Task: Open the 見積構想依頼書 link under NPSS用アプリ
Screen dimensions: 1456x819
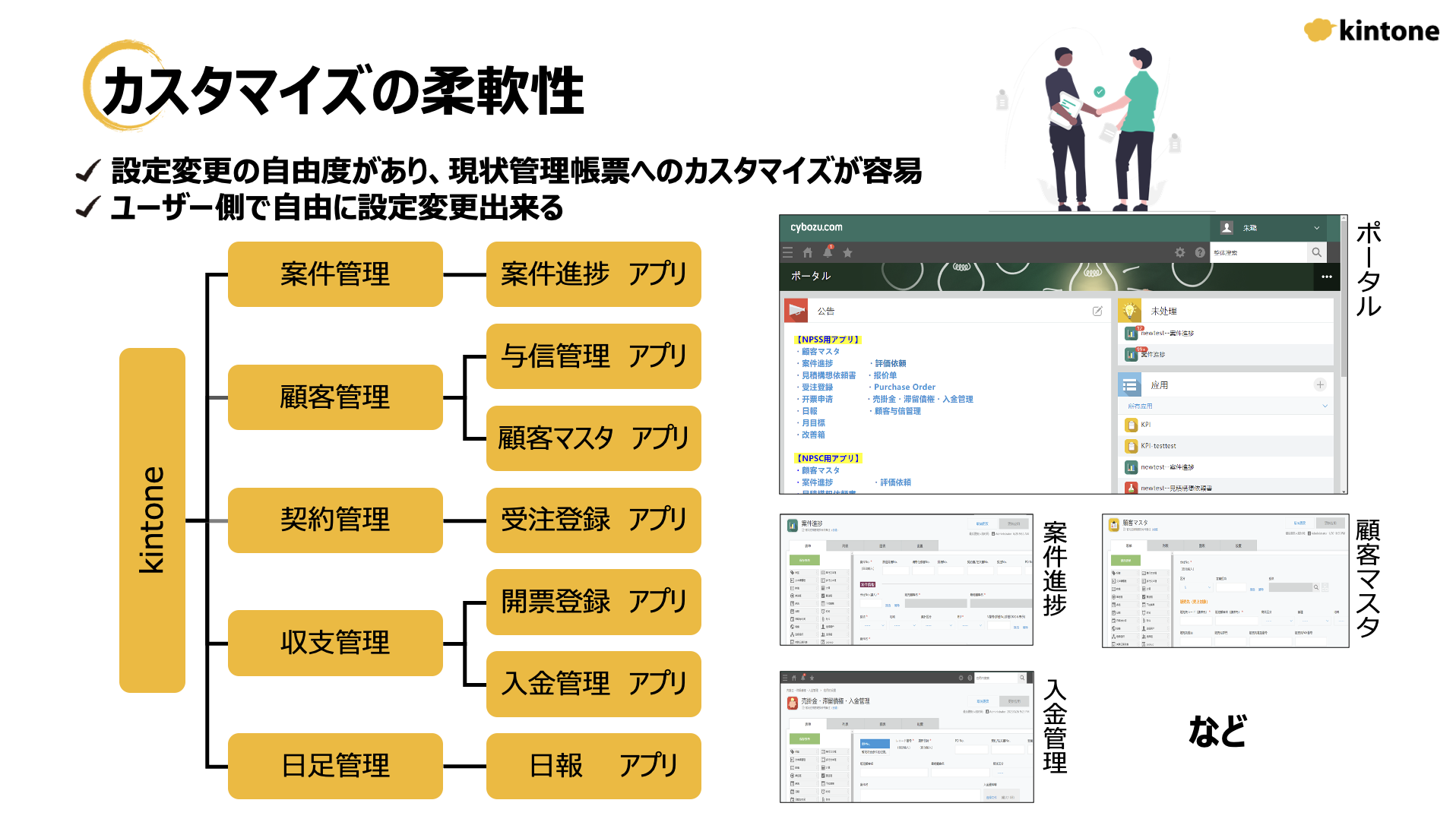Action: tap(828, 375)
